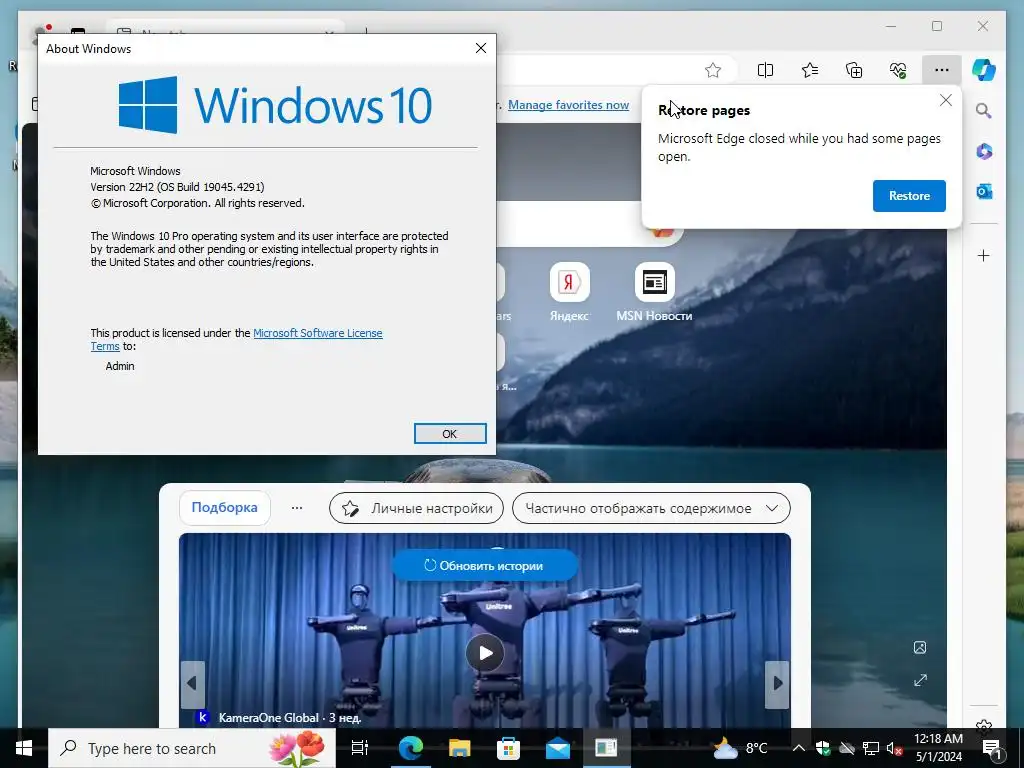The image size is (1024, 768).
Task: Click the plus icon to customize sidebar
Action: tap(984, 255)
